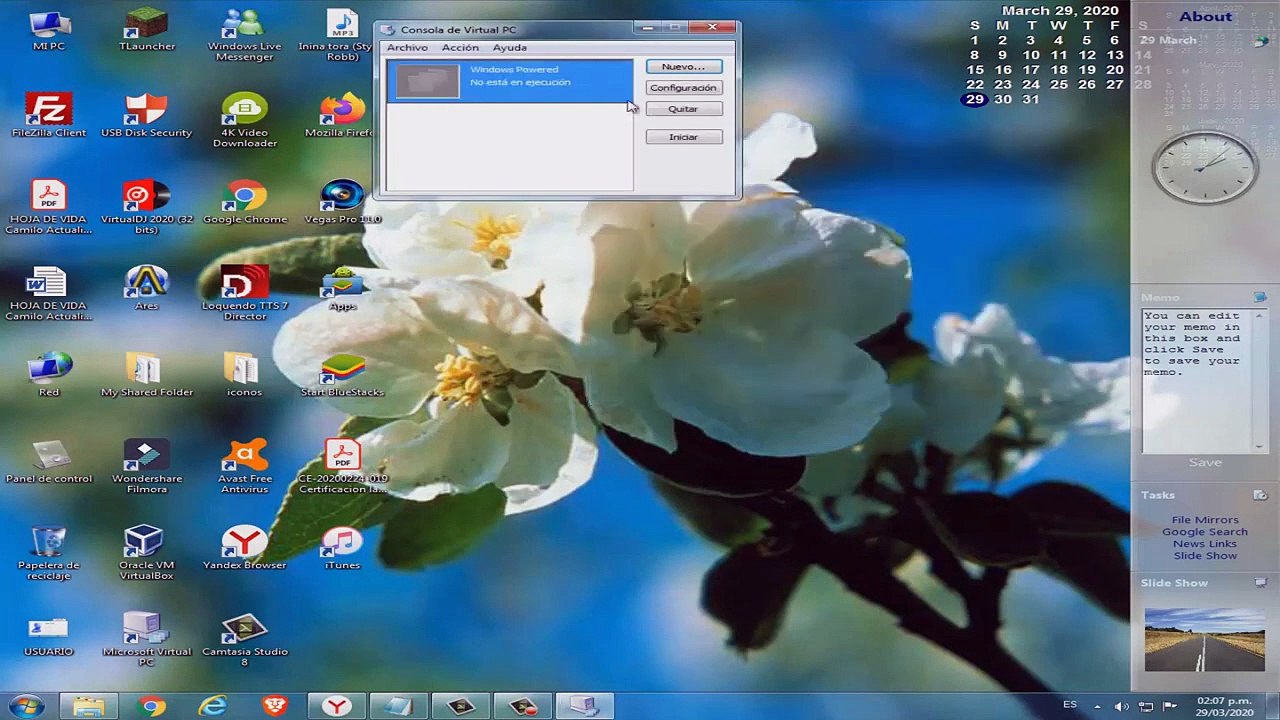Open Camtasia Studio 8 shortcut
The width and height of the screenshot is (1280, 720).
pos(244,640)
